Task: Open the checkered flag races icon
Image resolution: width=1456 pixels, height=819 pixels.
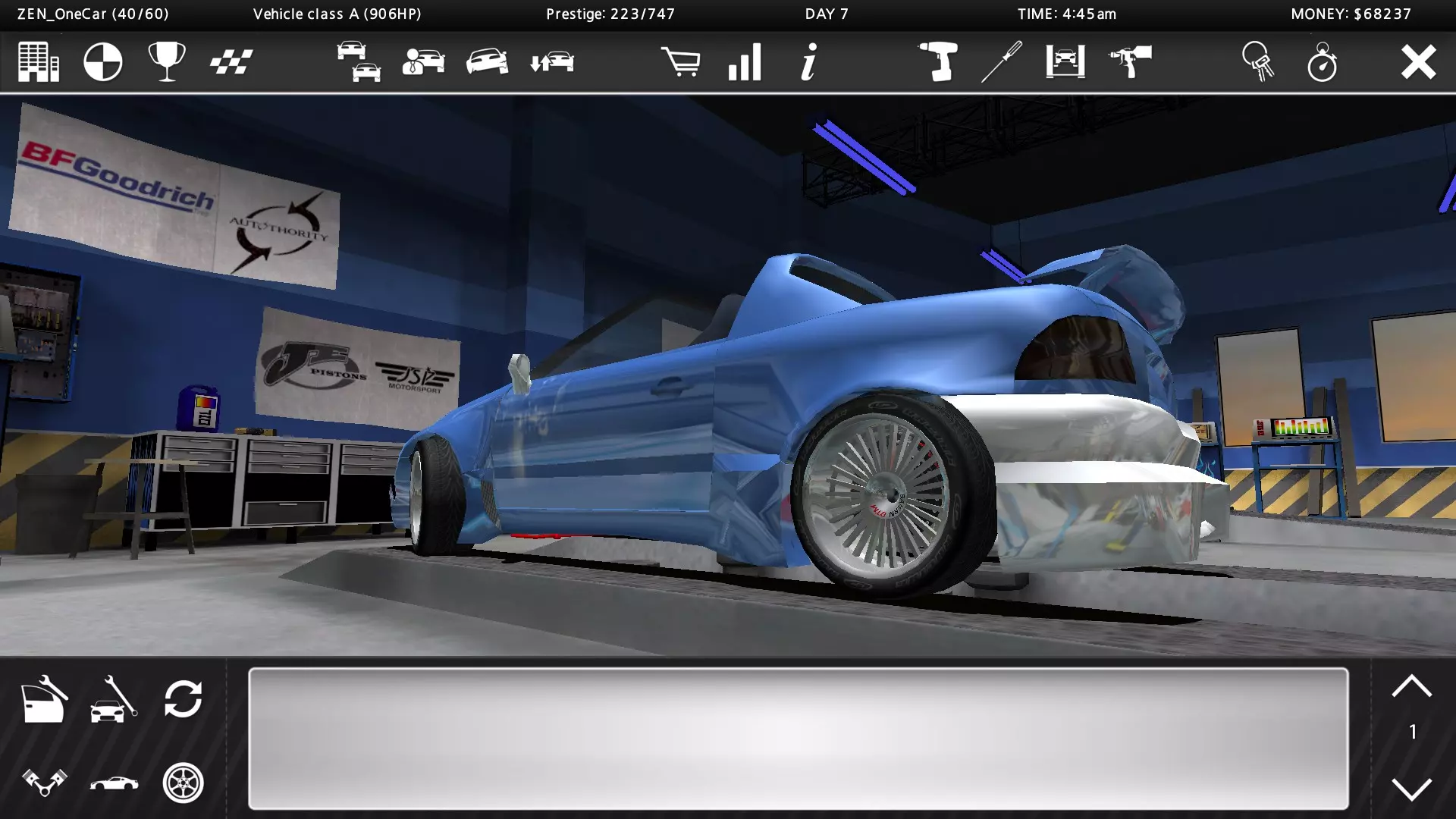Action: (x=231, y=61)
